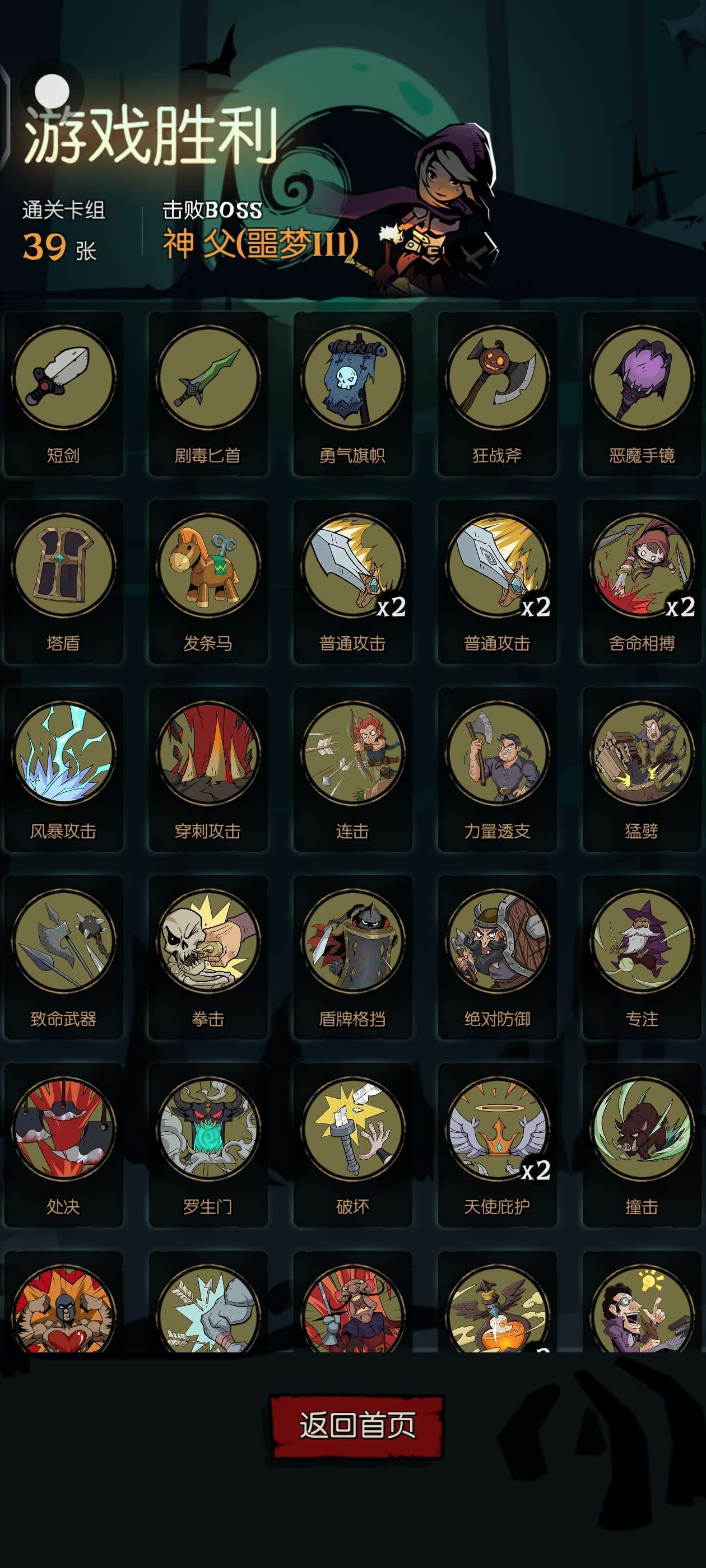Select the 剧毒匕首 poison dagger card

[x=208, y=394]
